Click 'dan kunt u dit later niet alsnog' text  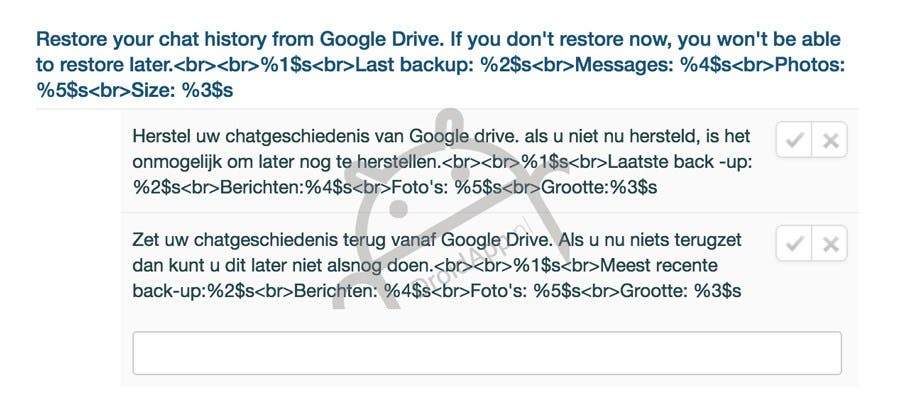(x=254, y=265)
